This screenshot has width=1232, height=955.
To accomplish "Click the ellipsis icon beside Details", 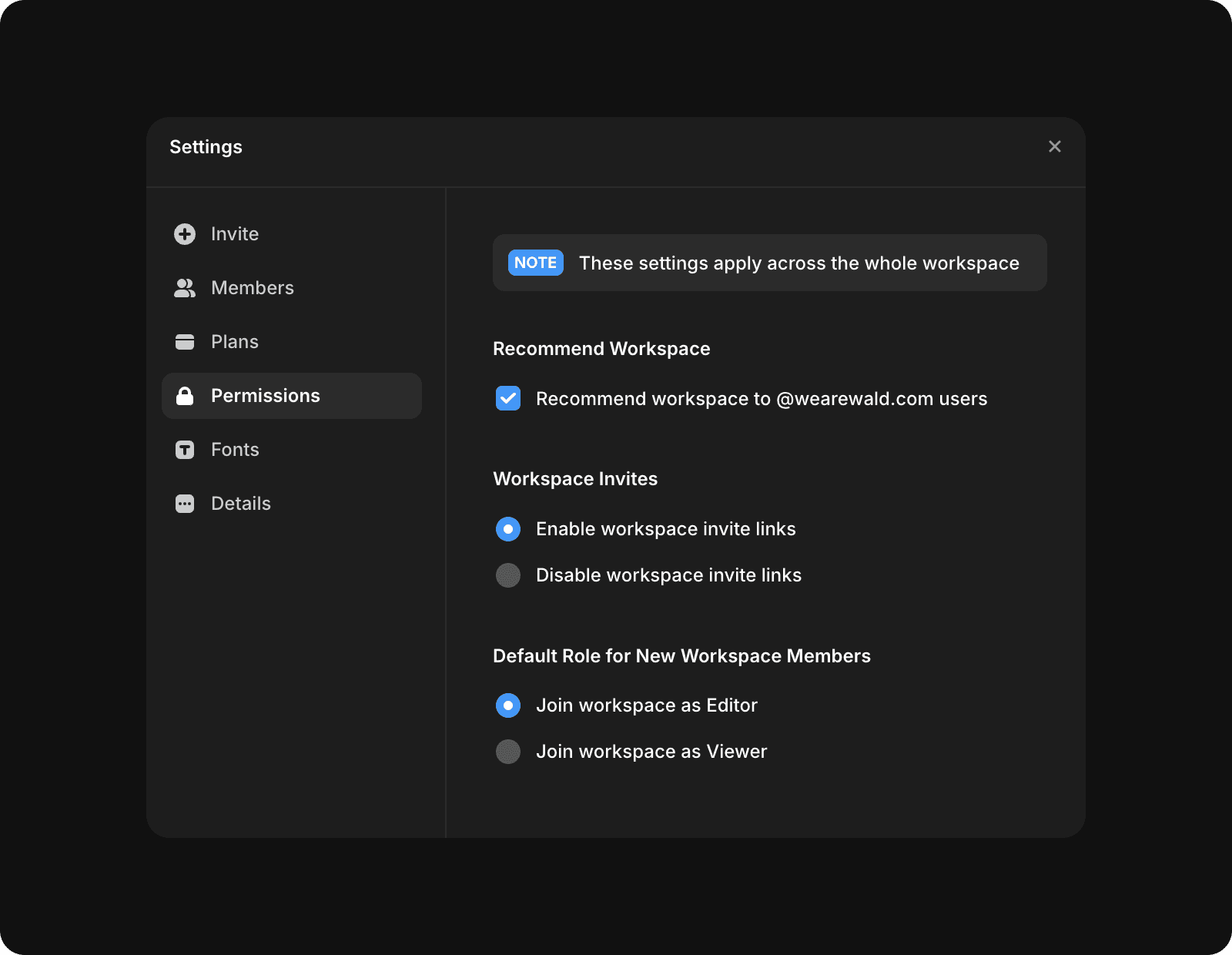I will [185, 504].
